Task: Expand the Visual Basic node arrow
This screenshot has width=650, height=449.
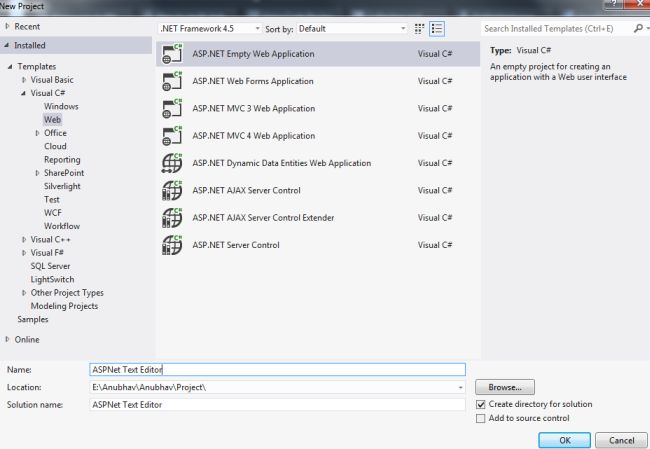Action: coord(24,80)
